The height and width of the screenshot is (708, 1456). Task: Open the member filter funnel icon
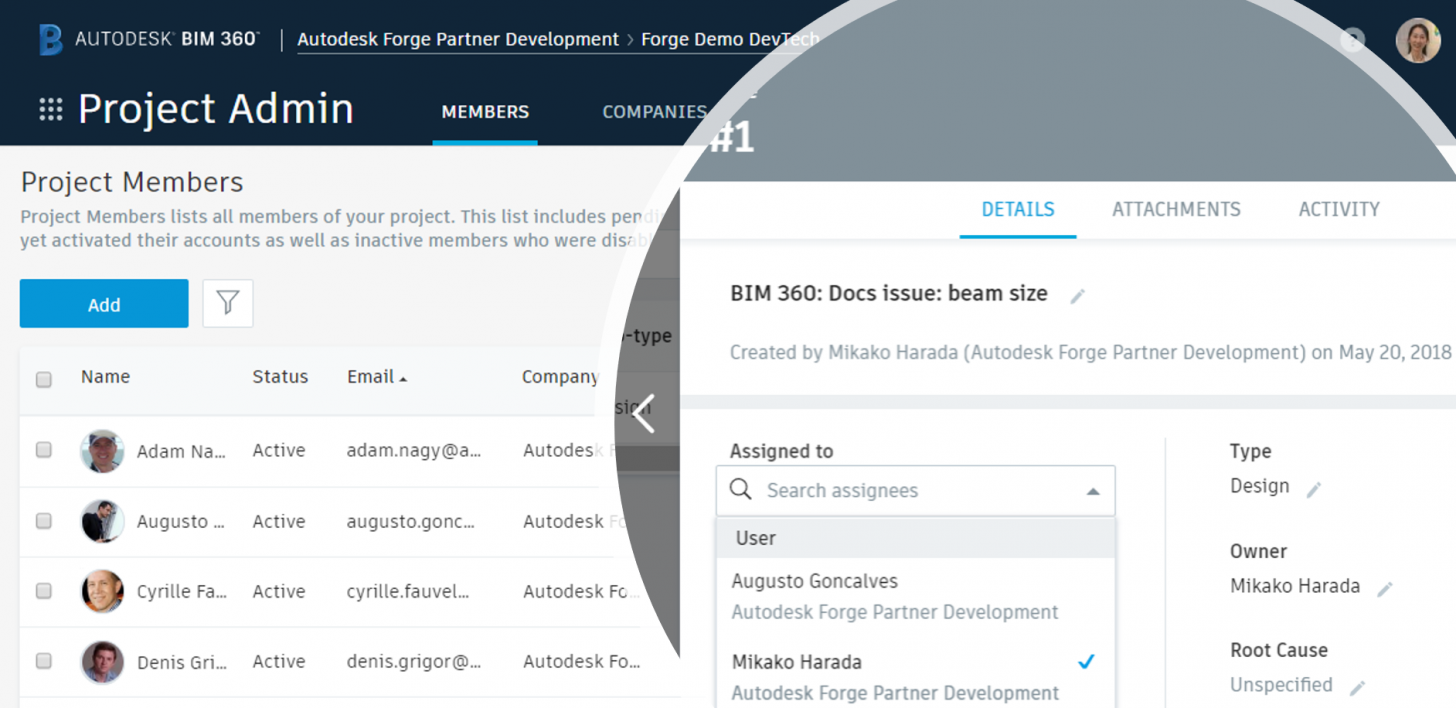click(228, 303)
